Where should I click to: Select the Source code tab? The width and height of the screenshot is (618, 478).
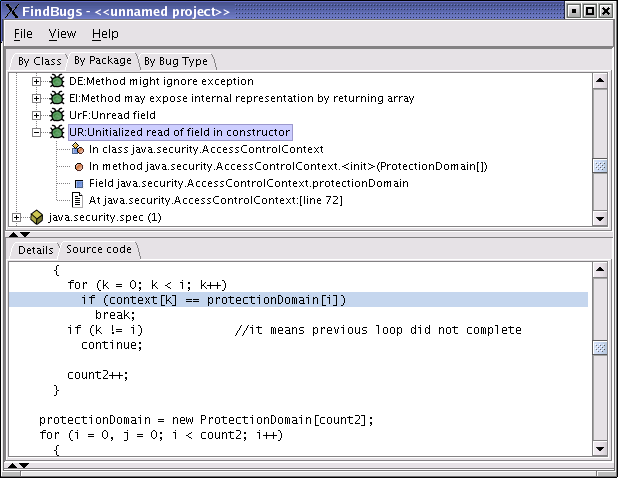[x=99, y=249]
